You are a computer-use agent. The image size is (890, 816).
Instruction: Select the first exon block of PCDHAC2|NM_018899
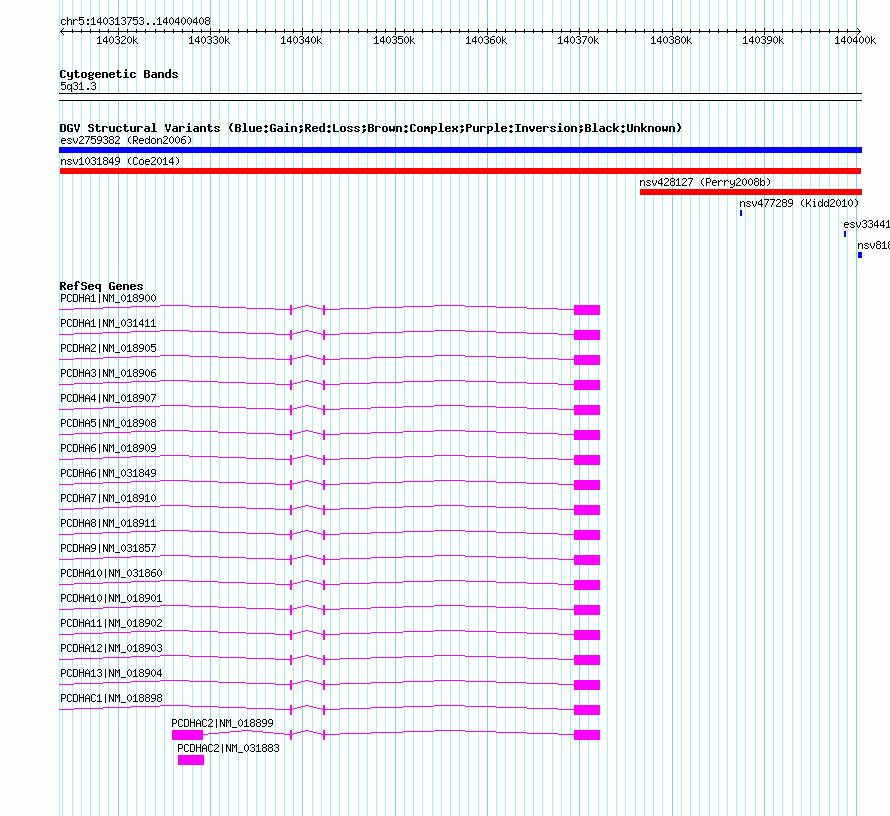click(187, 735)
